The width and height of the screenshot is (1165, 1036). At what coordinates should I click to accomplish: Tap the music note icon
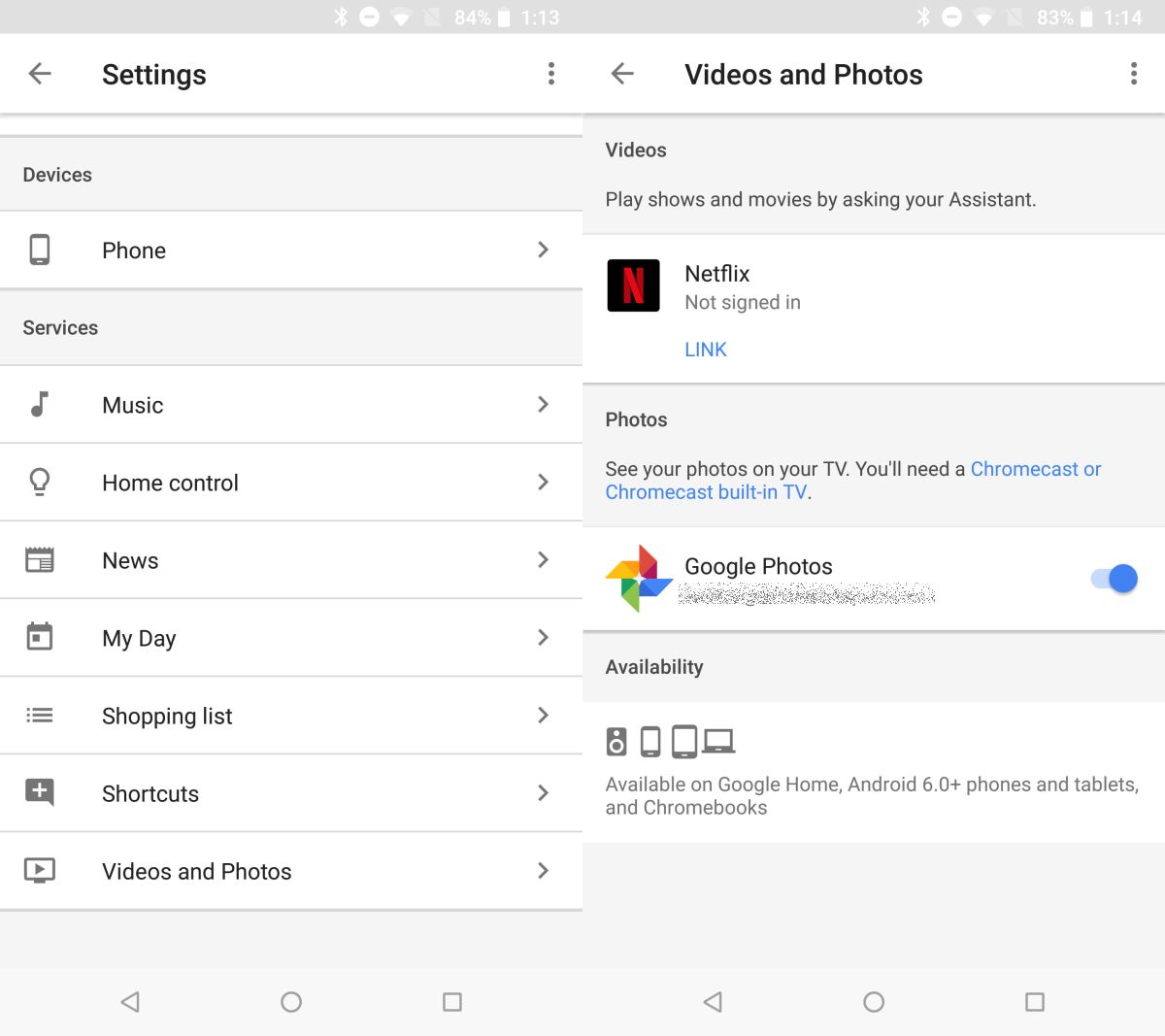click(40, 404)
